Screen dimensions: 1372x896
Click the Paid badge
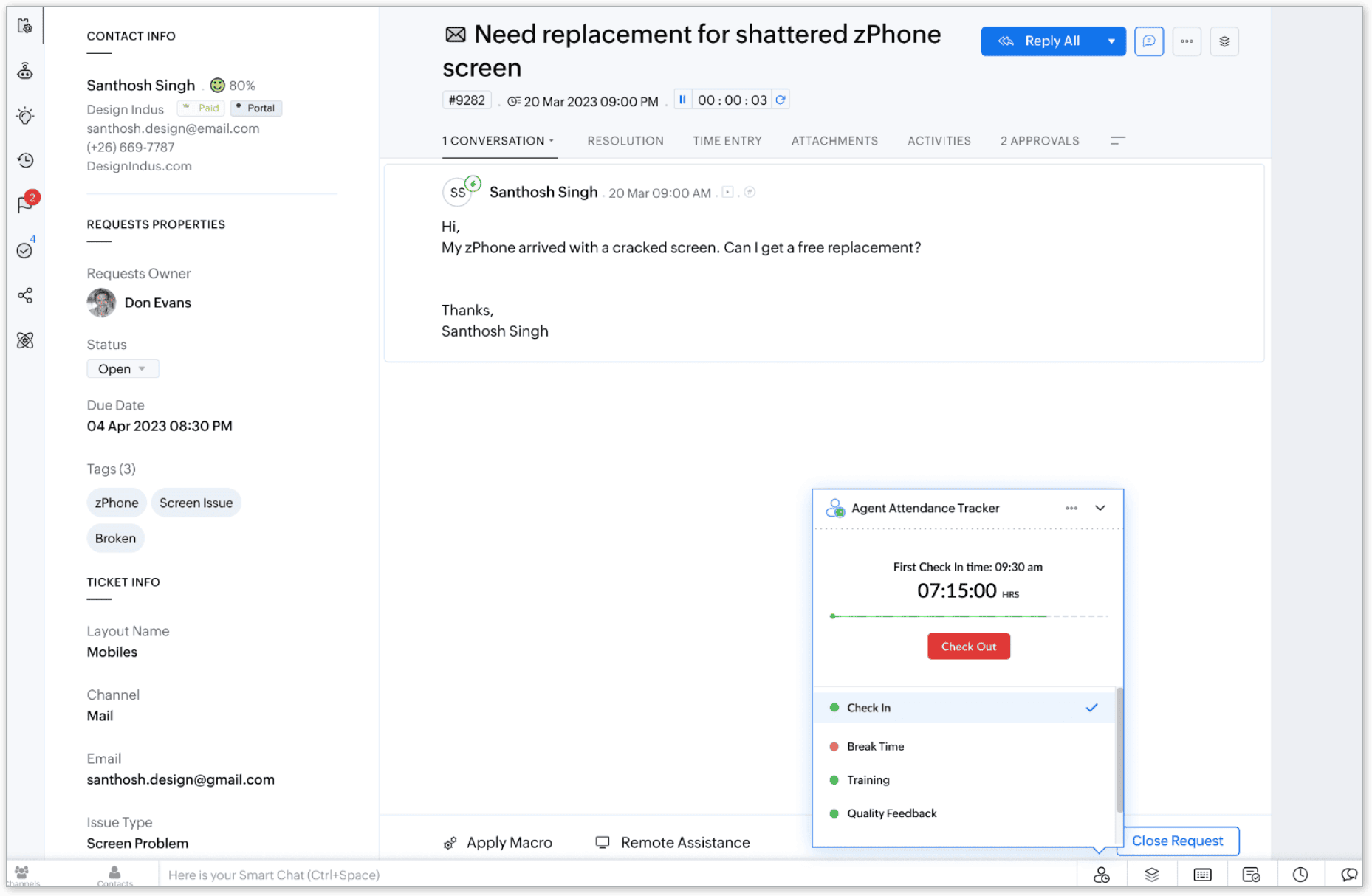(x=202, y=108)
